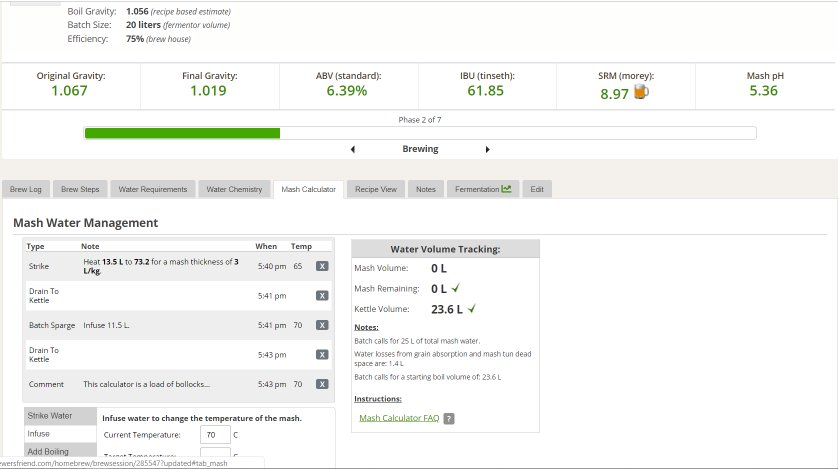
Task: Click the 'Phase 2 of 7' label
Action: point(420,120)
